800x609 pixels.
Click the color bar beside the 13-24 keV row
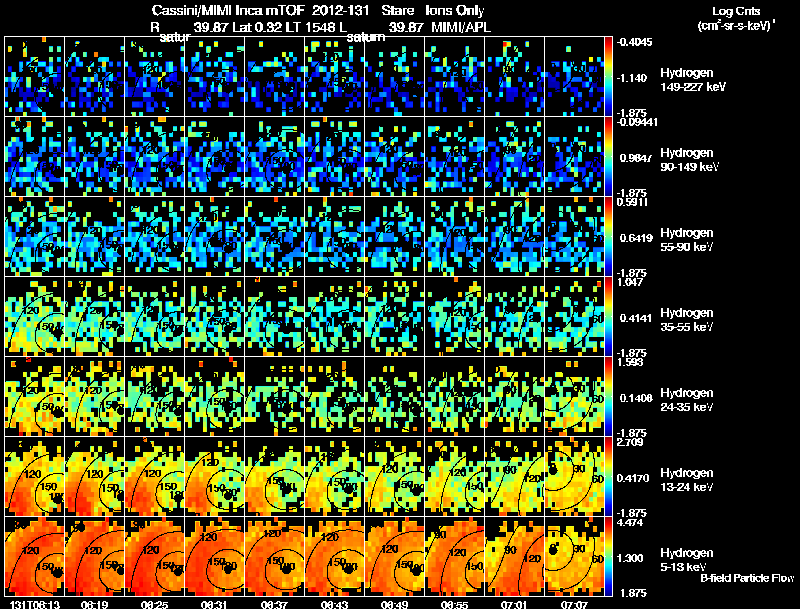click(x=608, y=477)
